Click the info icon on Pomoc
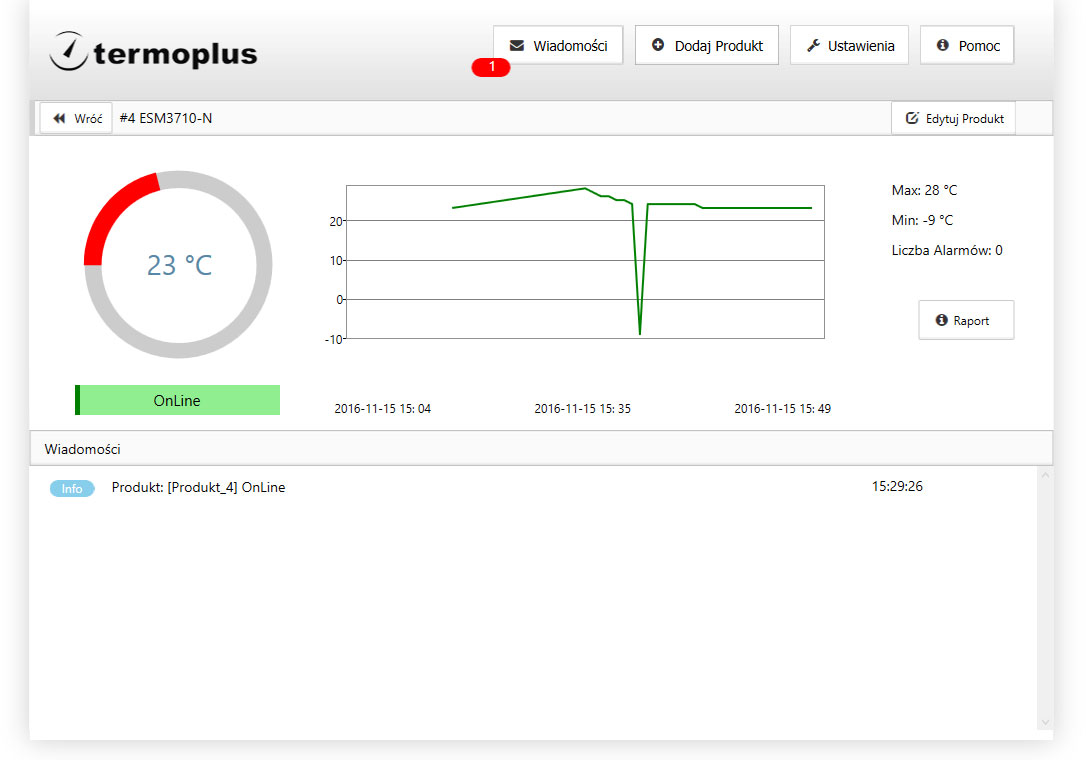Screen dimensions: 1086x768 [942, 46]
